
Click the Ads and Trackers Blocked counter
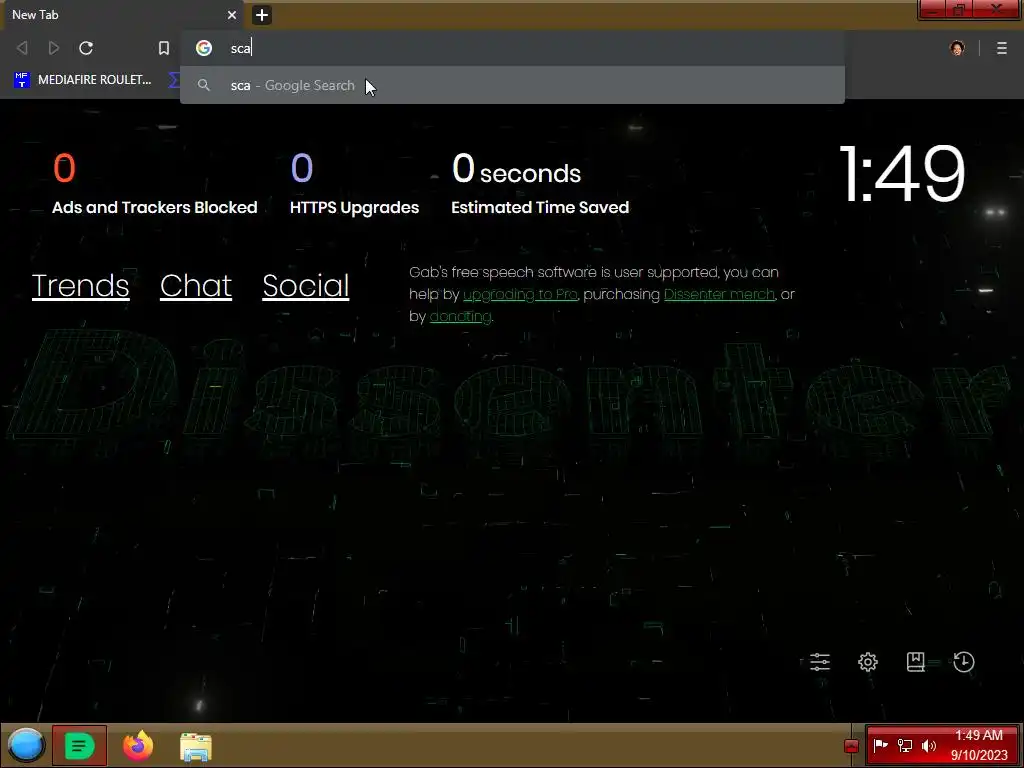154,184
